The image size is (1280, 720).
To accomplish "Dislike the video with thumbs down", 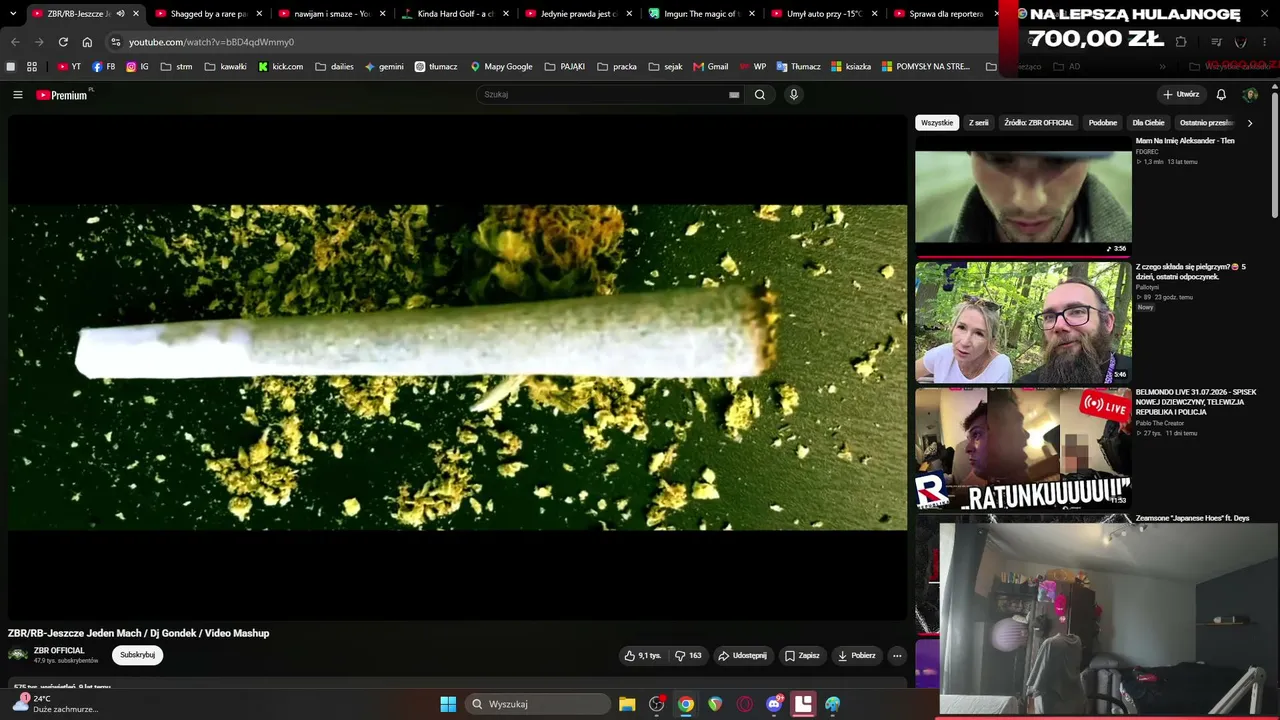I will (x=688, y=656).
